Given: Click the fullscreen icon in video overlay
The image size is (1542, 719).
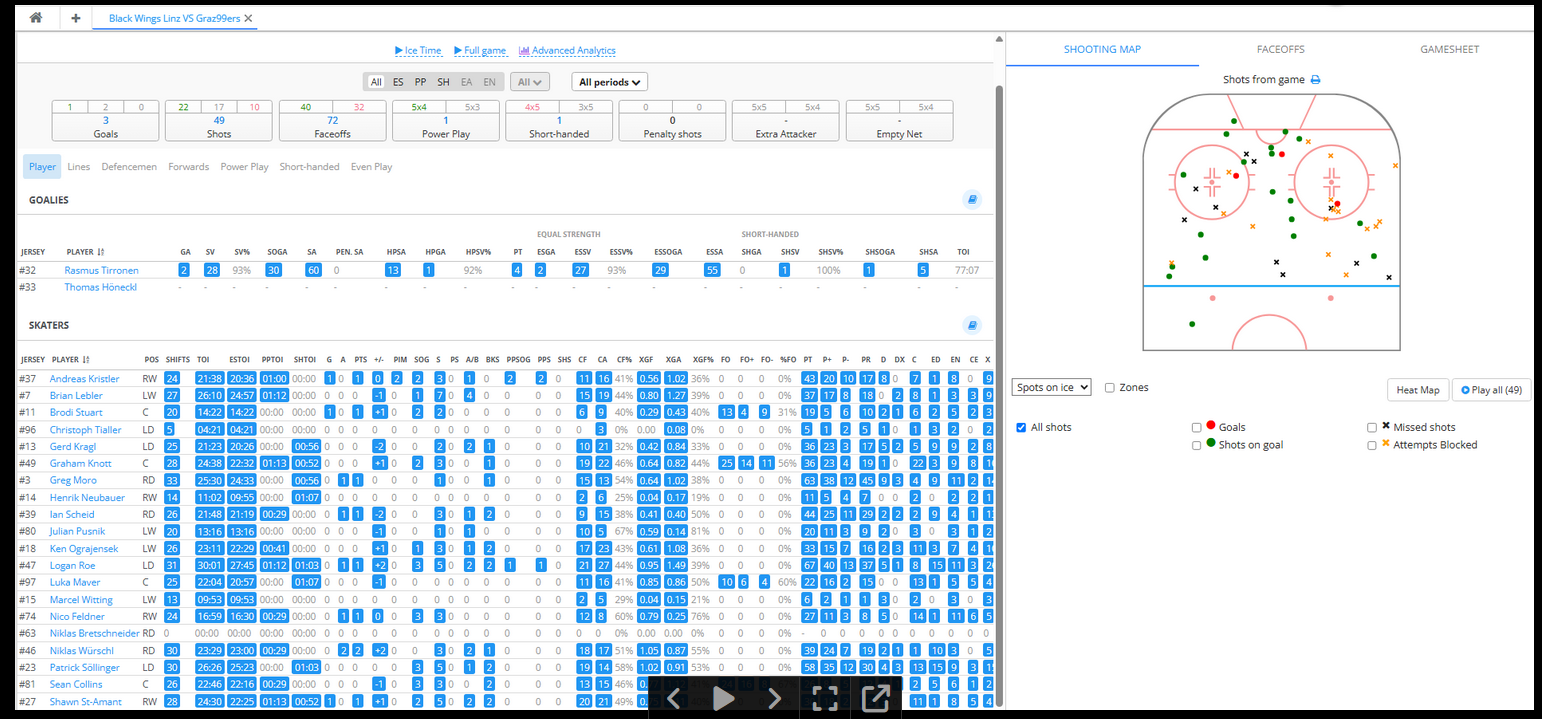Looking at the screenshot, I should point(824,698).
